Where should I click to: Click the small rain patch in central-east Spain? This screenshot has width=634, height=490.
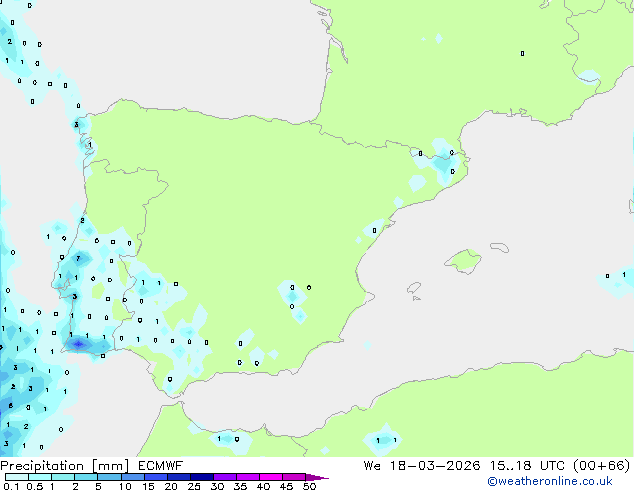click(293, 292)
